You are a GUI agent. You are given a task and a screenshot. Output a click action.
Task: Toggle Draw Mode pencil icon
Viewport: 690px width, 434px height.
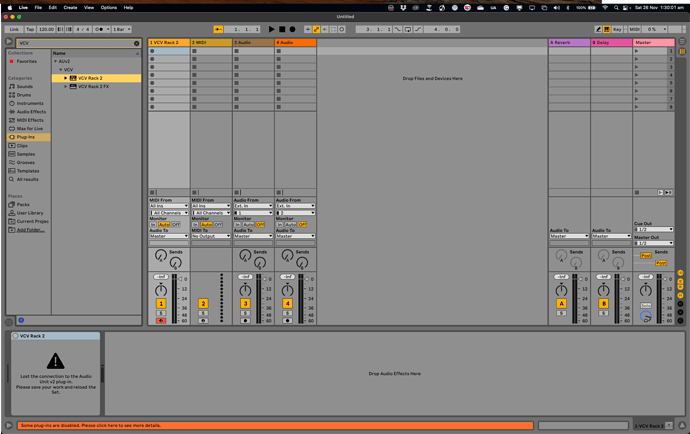click(x=598, y=29)
